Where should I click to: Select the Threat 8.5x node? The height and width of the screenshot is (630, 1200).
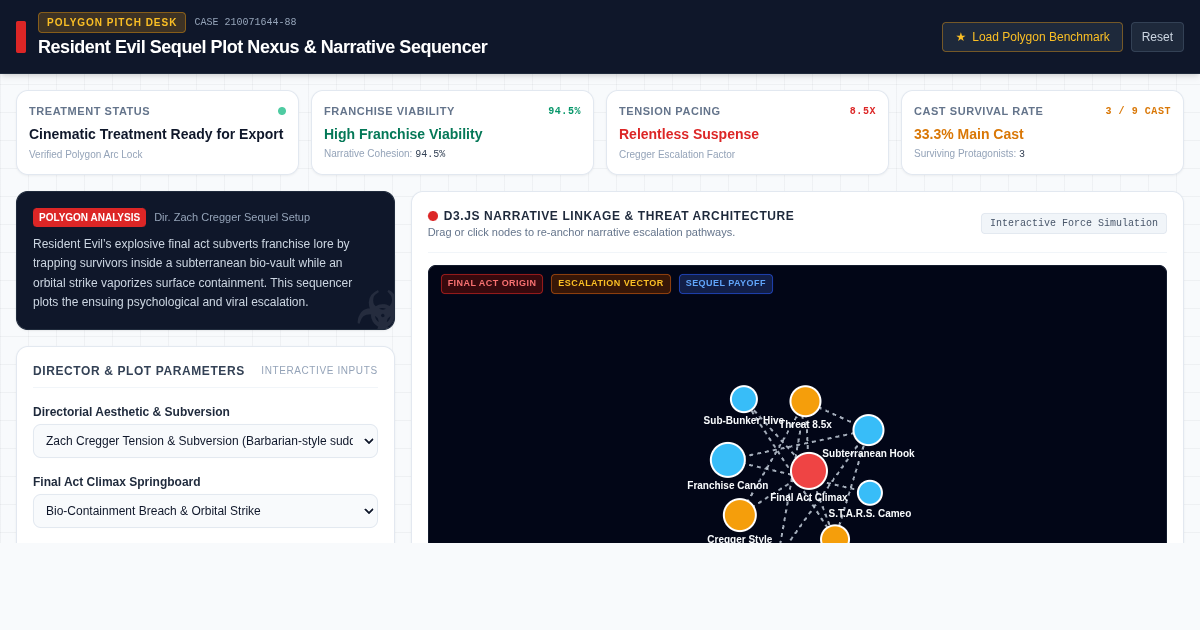click(805, 401)
